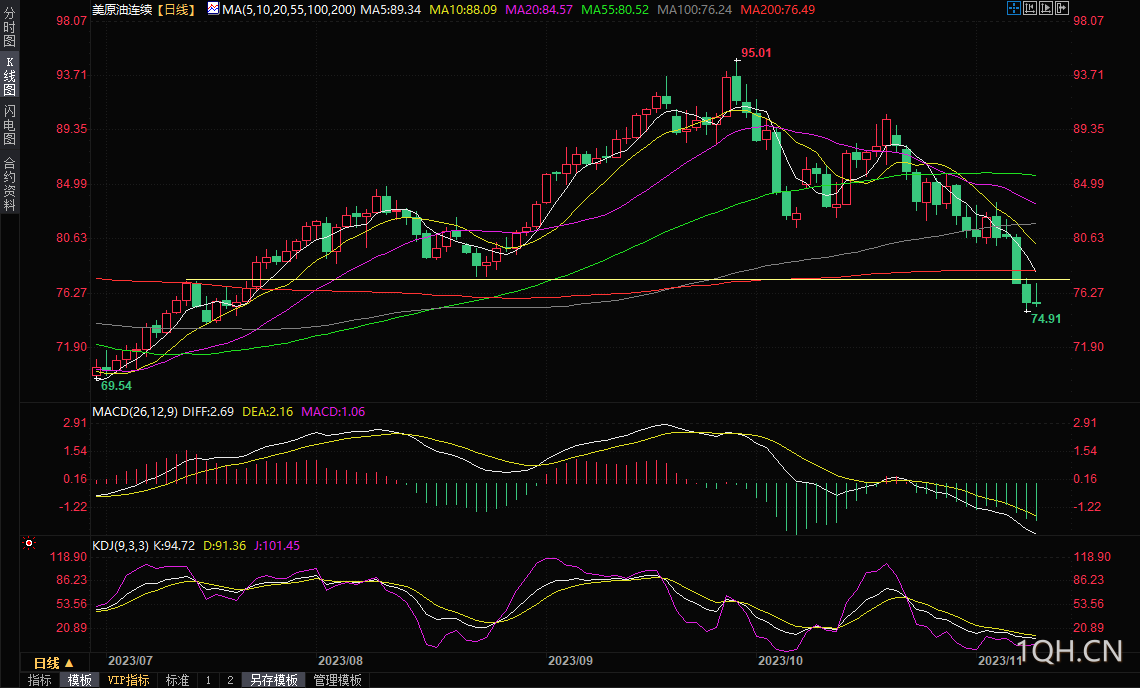Select template number 1
The height and width of the screenshot is (688, 1140).
[208, 680]
